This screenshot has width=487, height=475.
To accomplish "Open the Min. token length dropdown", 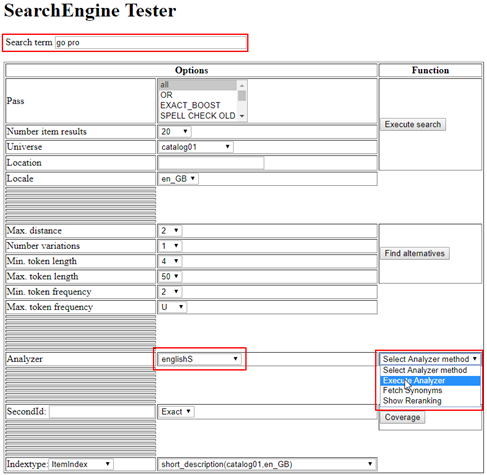I will pyautogui.click(x=170, y=261).
